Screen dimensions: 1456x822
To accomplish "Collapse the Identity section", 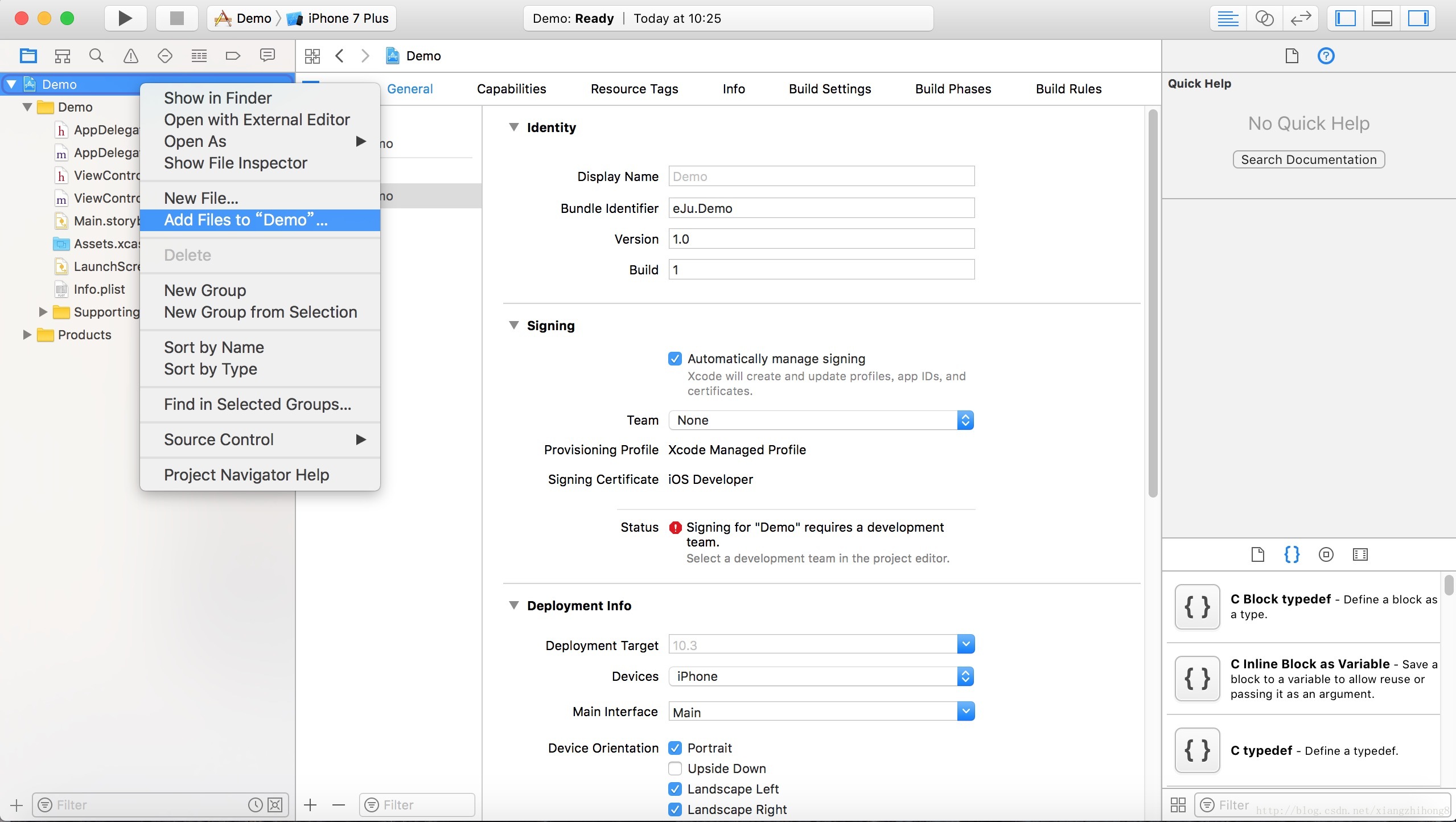I will point(514,127).
